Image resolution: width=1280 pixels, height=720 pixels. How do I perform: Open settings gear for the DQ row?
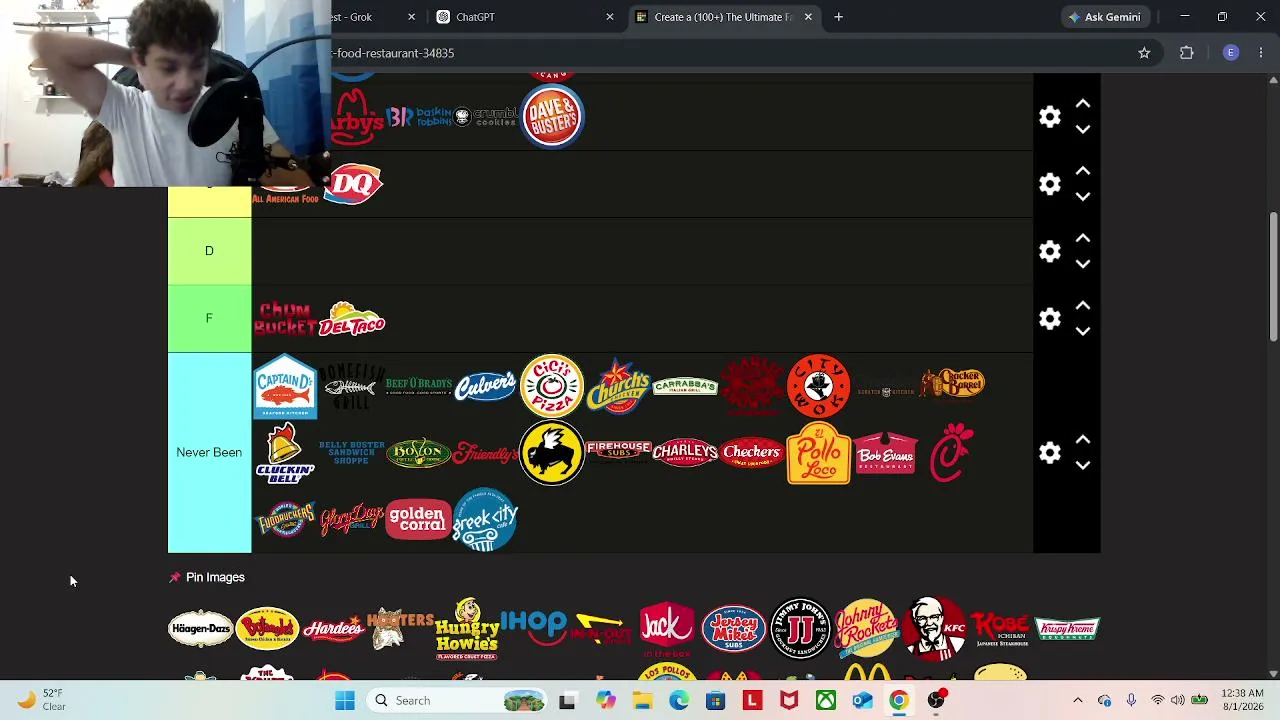coord(1049,184)
